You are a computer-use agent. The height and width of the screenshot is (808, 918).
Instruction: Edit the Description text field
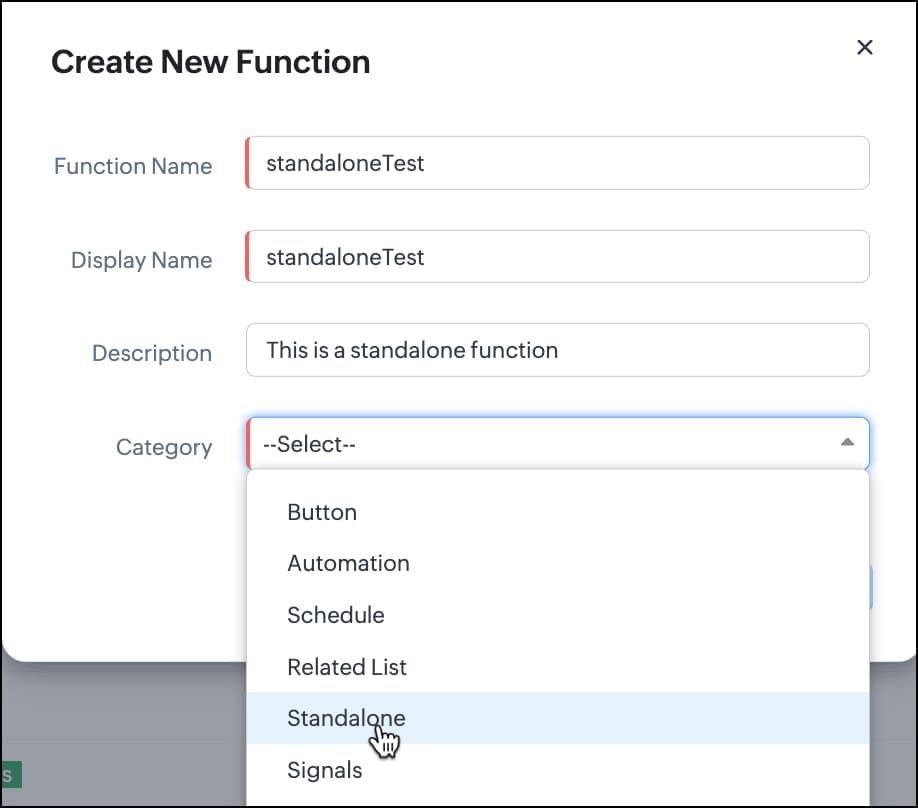pos(557,350)
